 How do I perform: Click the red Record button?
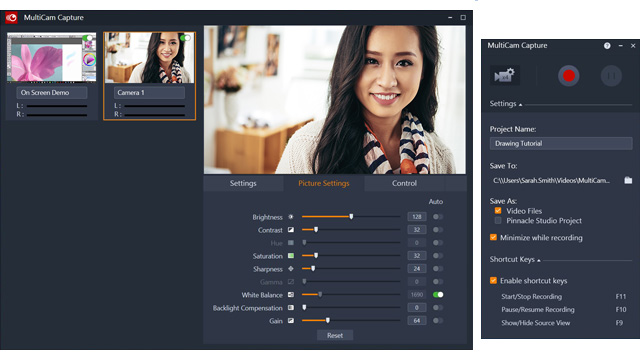click(x=569, y=76)
